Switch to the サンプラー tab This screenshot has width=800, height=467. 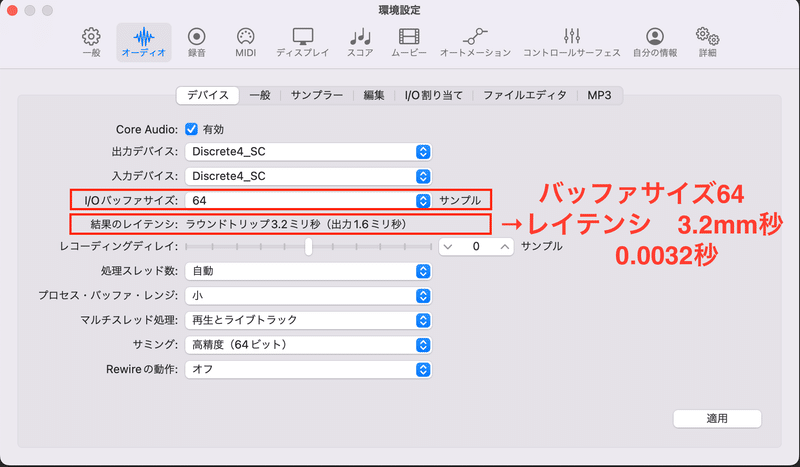tap(317, 95)
